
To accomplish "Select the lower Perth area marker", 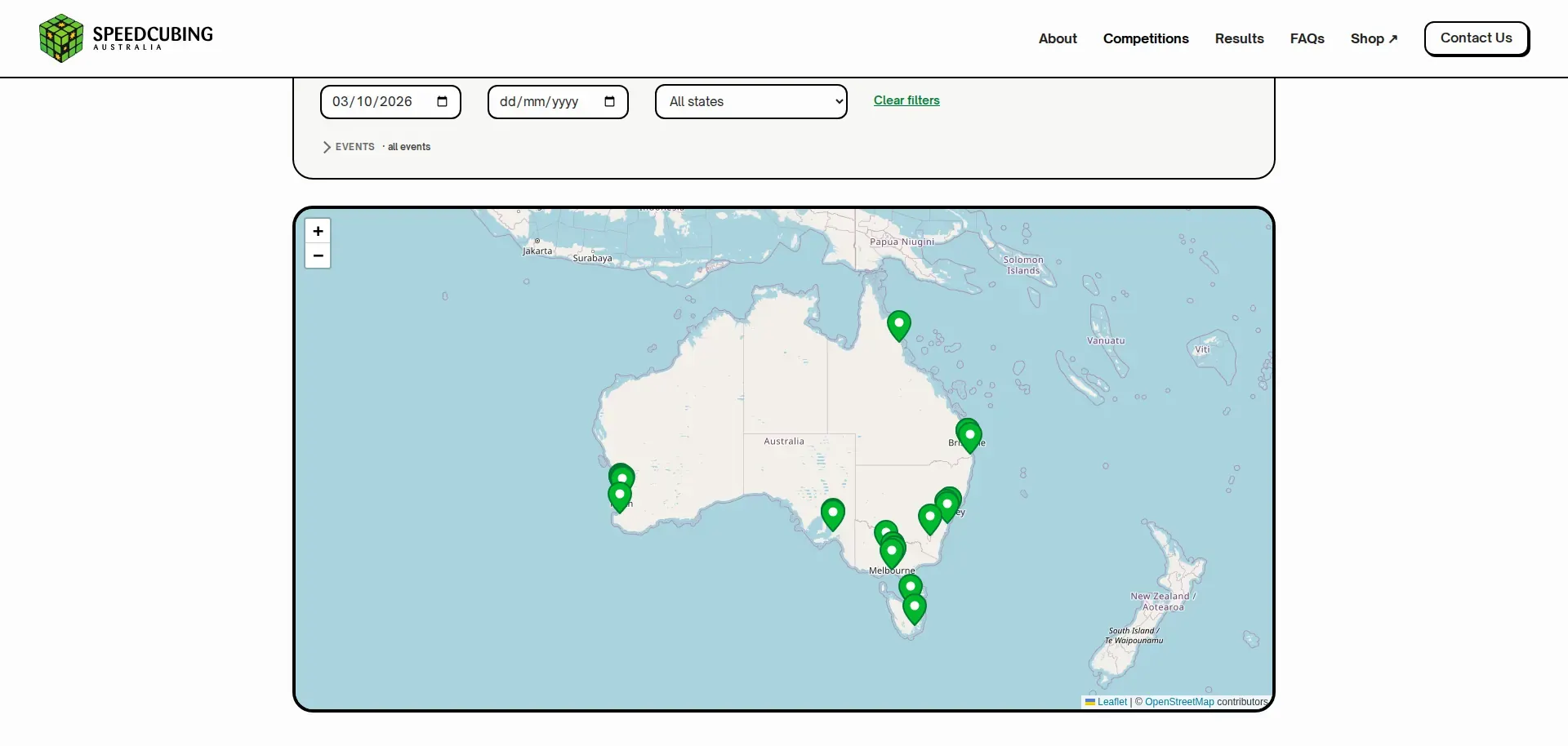I will (x=620, y=497).
